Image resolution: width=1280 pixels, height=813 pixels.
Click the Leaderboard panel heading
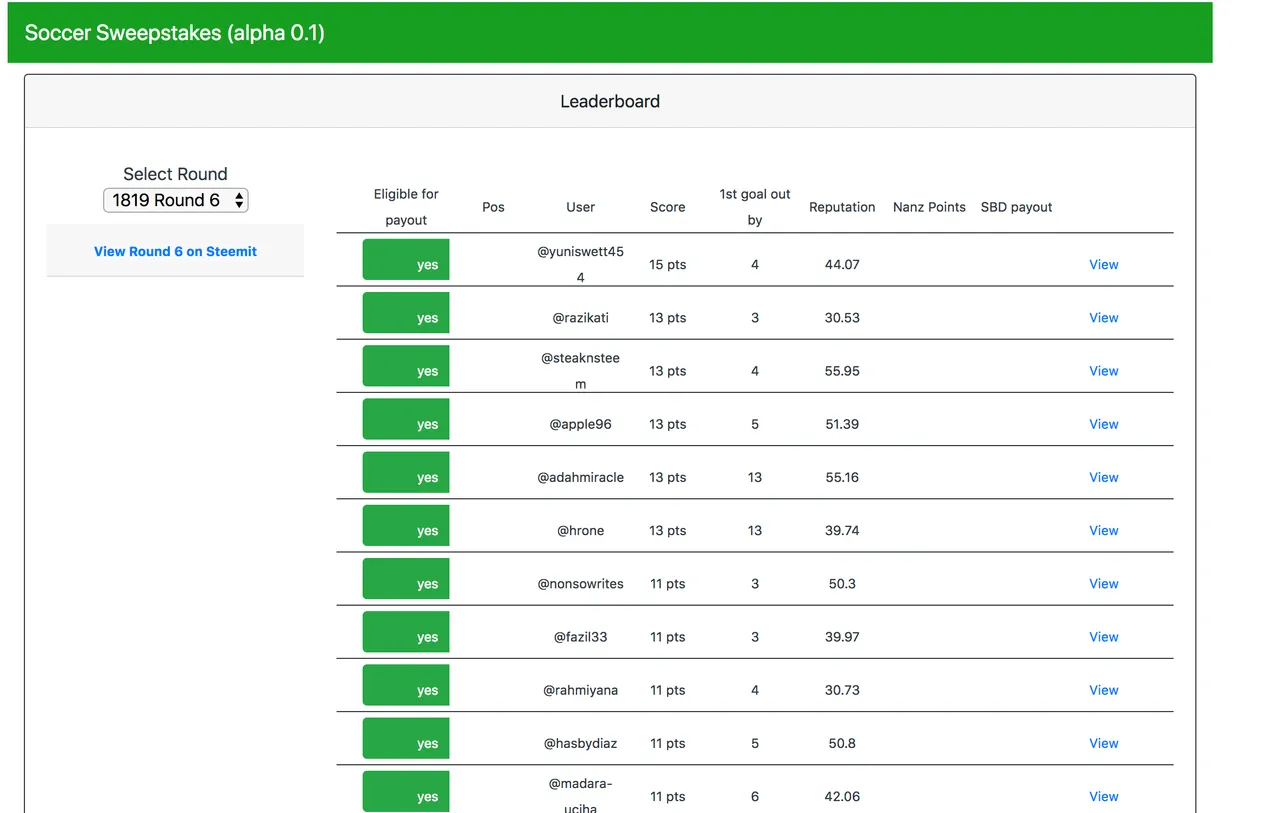click(x=610, y=101)
